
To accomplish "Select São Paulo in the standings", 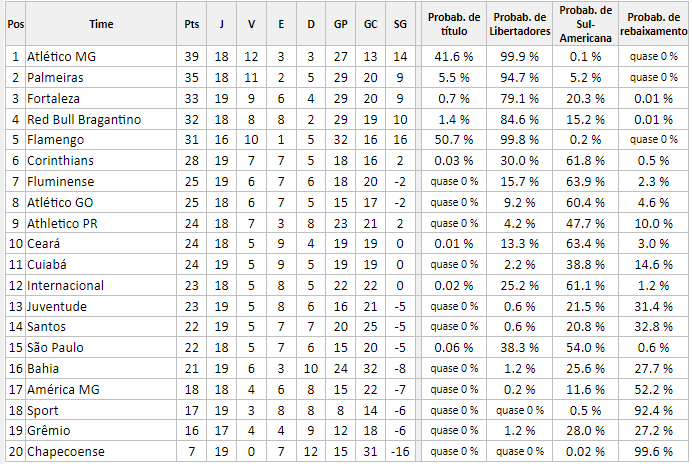I will 55,348.
